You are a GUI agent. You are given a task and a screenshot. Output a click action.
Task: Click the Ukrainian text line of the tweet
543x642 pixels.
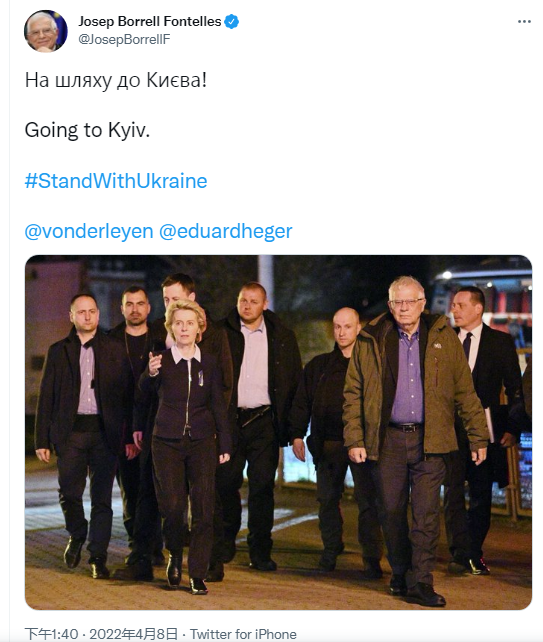pyautogui.click(x=116, y=80)
